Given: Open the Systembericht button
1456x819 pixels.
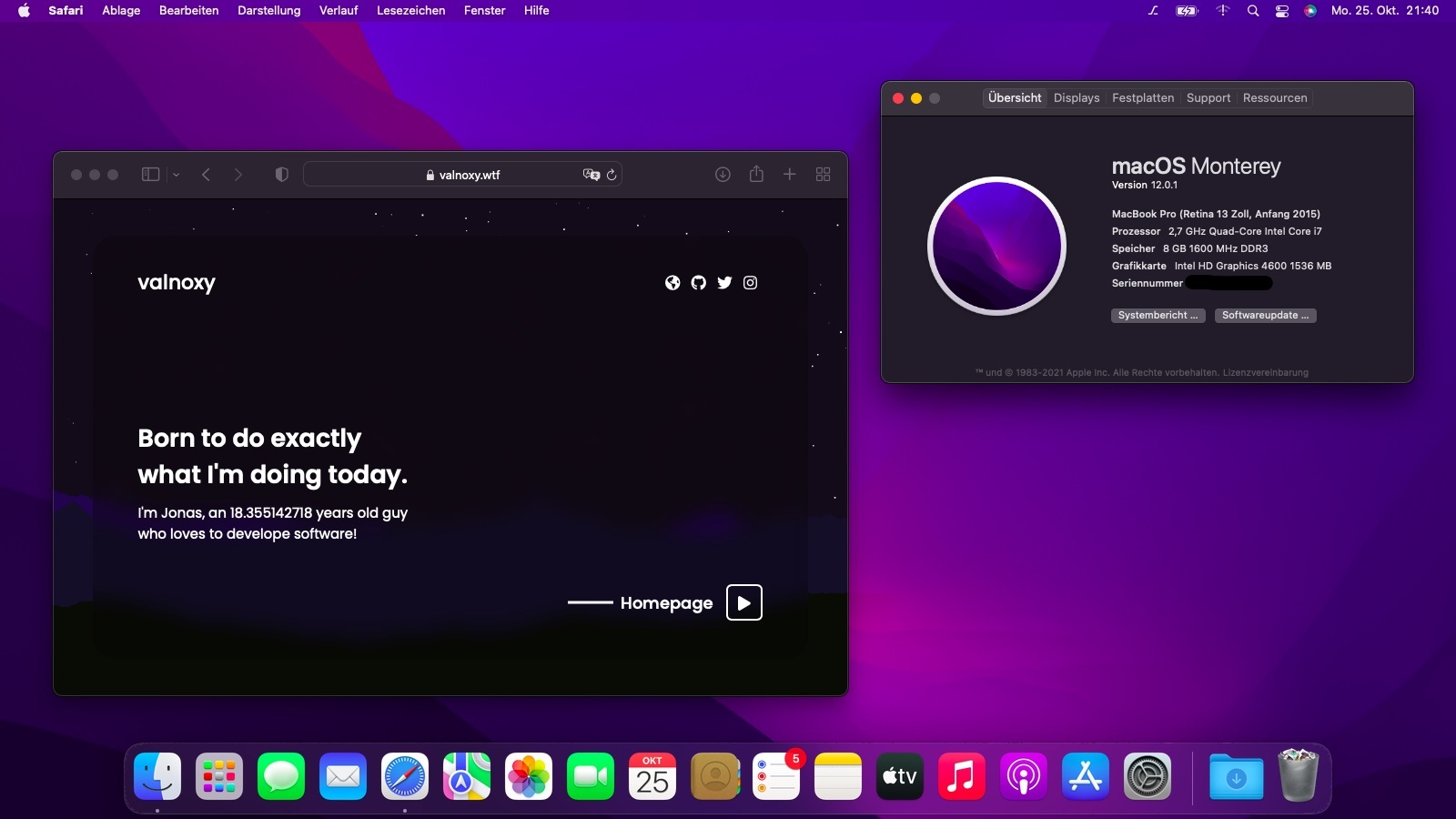Looking at the screenshot, I should 1158,316.
